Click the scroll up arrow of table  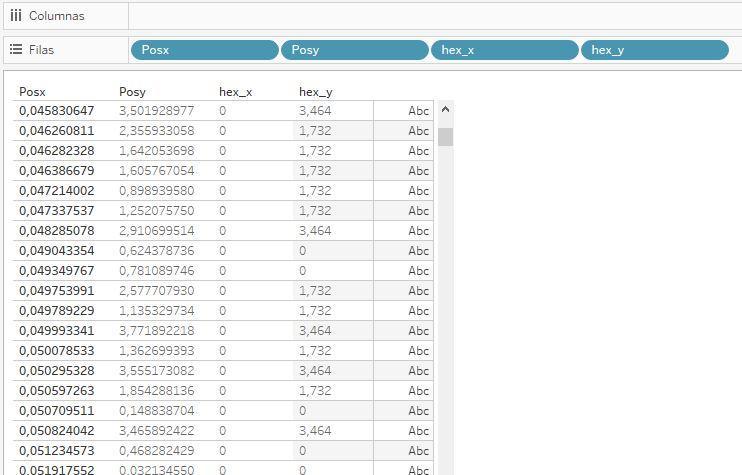(x=445, y=109)
